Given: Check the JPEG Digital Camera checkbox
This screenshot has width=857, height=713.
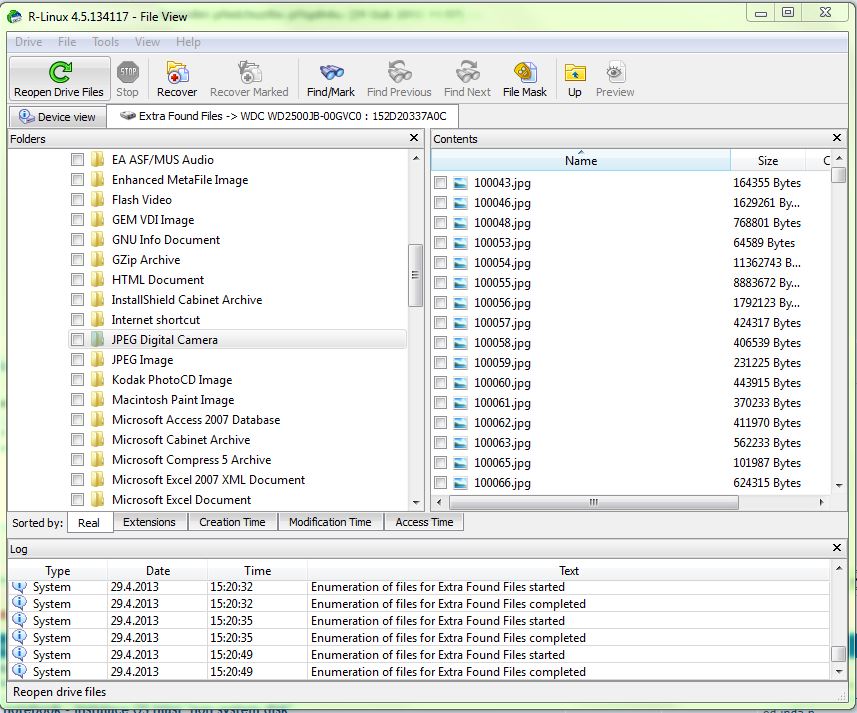Looking at the screenshot, I should click(77, 339).
